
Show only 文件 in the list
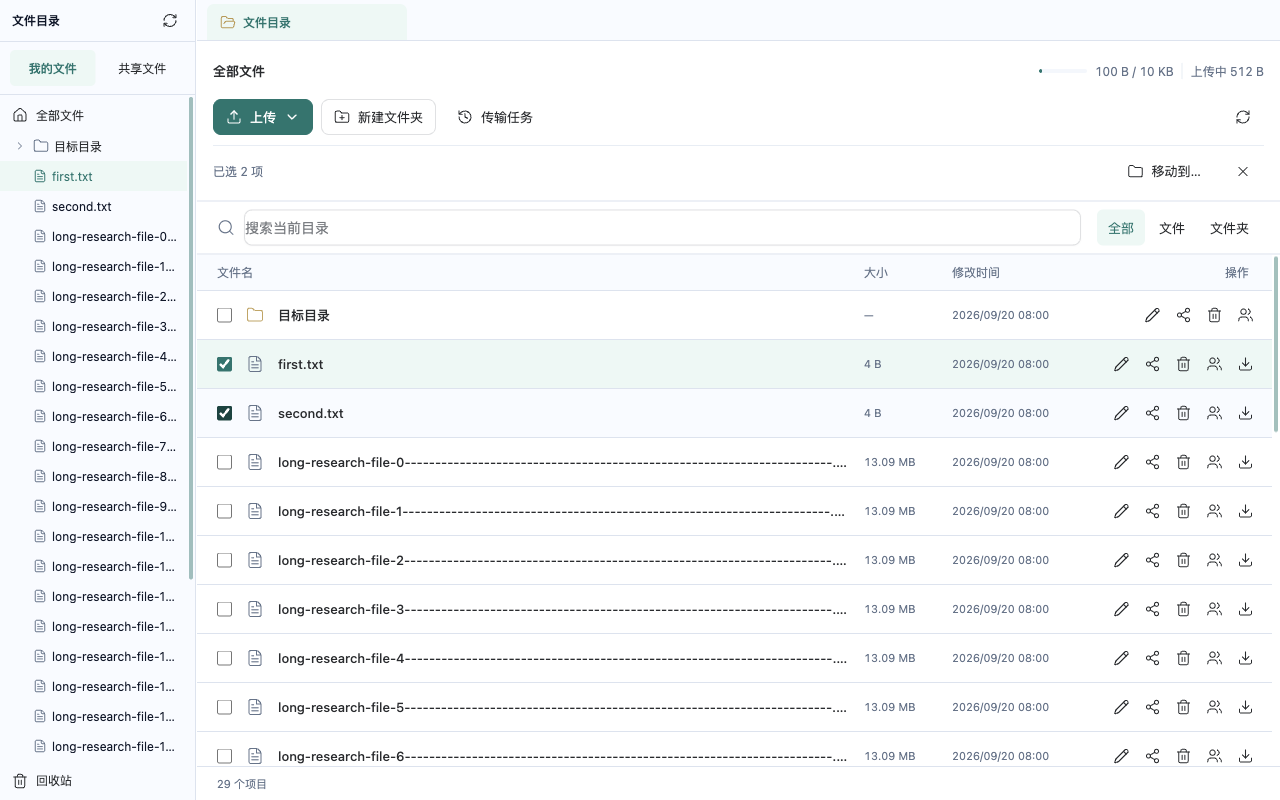point(1172,228)
